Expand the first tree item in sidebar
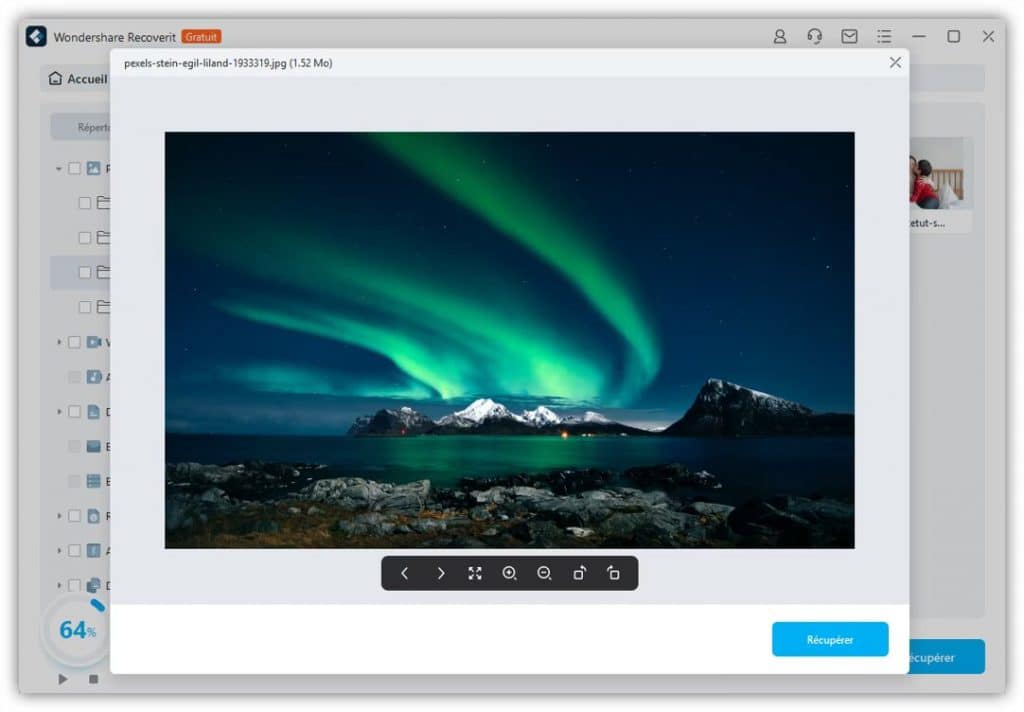Image resolution: width=1024 pixels, height=712 pixels. pos(57,168)
